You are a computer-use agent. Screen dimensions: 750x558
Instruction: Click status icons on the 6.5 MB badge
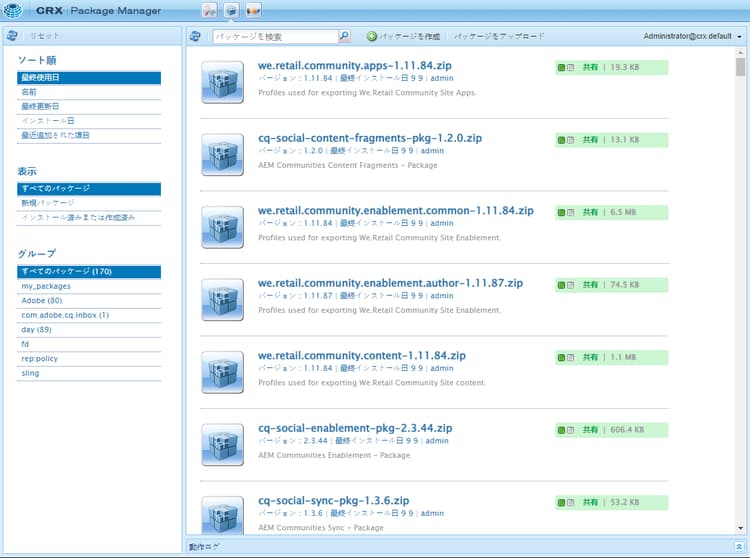click(x=566, y=212)
